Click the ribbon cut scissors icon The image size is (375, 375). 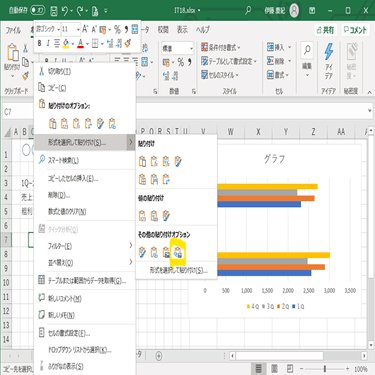point(25,48)
